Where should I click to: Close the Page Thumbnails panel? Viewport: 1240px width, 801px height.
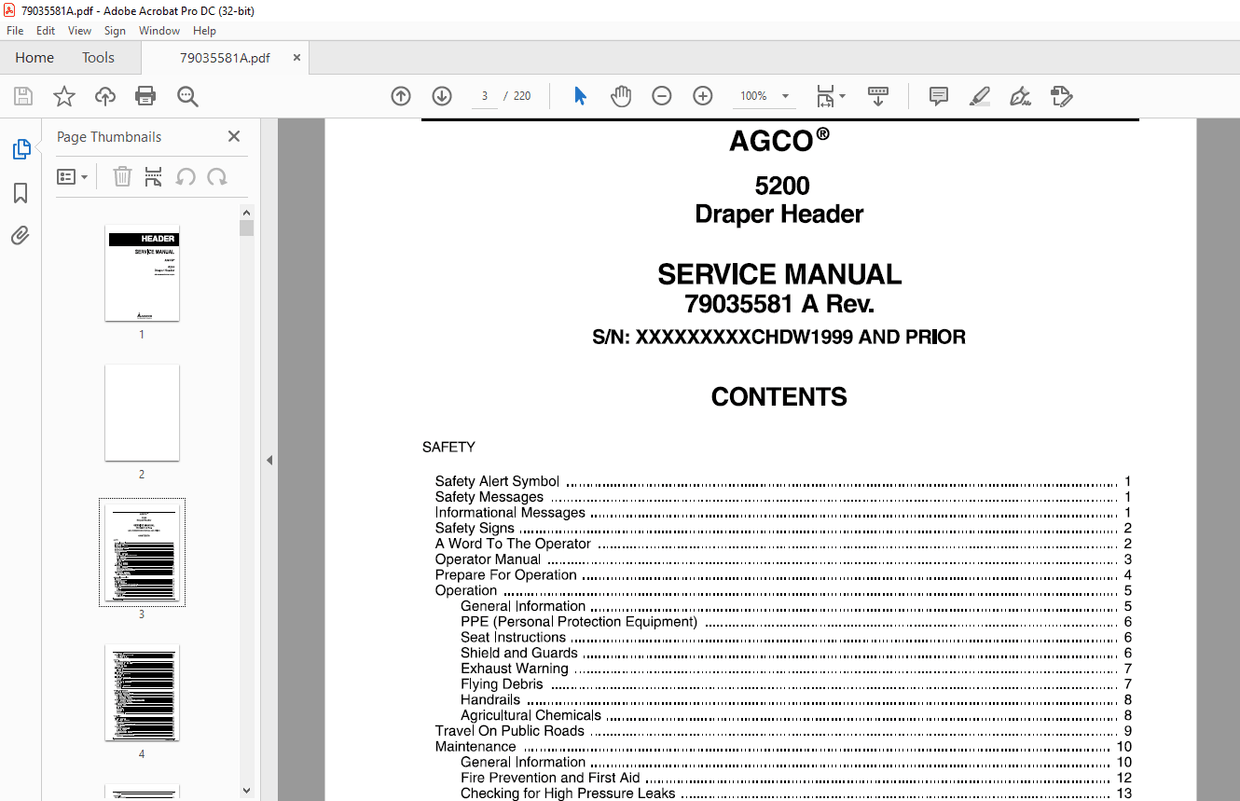pos(233,136)
